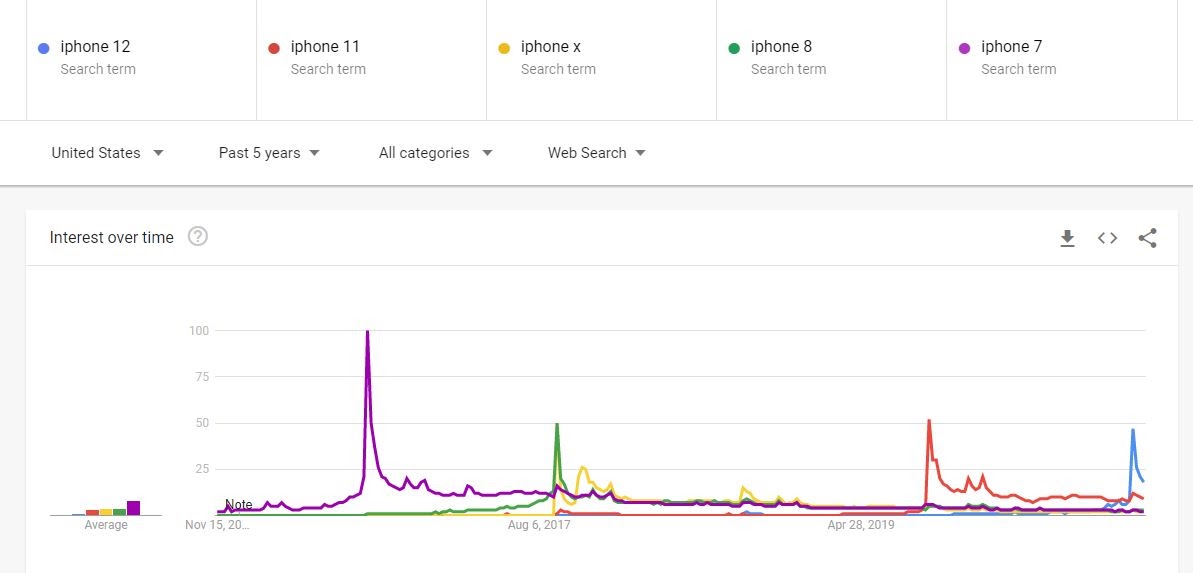Open the help icon beside Interest over time
Screen dimensions: 1193x573
tap(198, 237)
